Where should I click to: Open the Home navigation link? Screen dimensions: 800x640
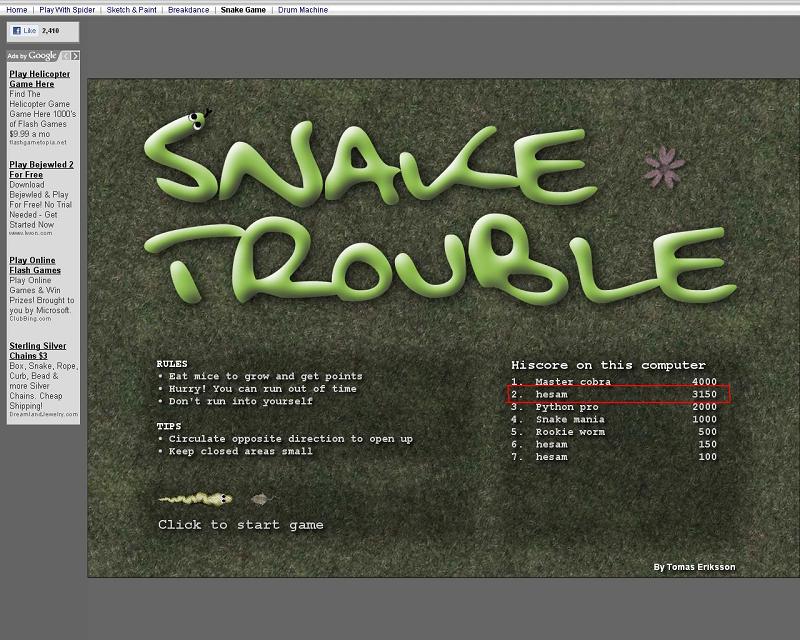pos(17,10)
